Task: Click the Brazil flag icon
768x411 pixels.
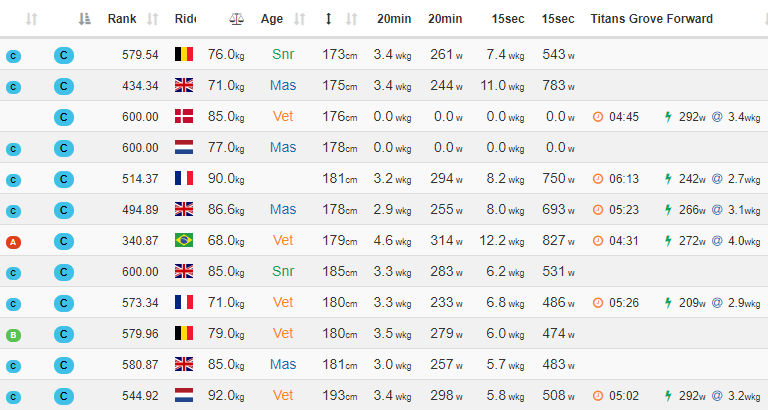Action: coord(184,241)
